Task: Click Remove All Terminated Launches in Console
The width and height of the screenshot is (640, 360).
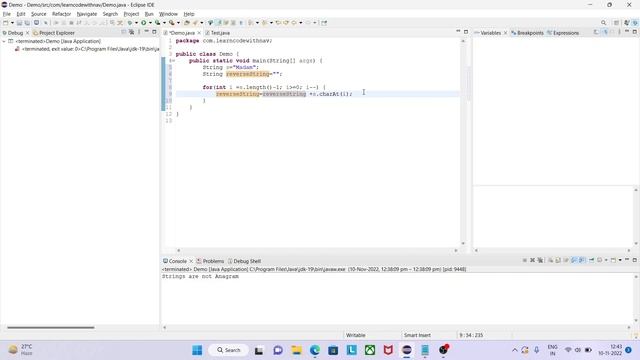Action: pos(540,260)
